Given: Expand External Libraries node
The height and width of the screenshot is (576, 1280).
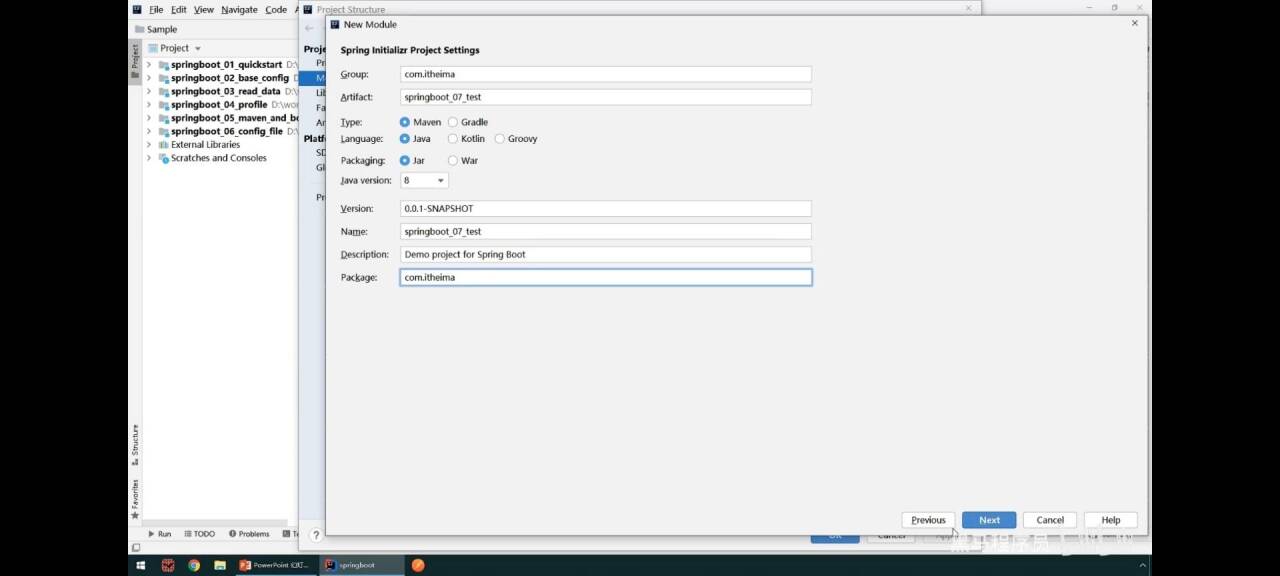Looking at the screenshot, I should pos(149,145).
